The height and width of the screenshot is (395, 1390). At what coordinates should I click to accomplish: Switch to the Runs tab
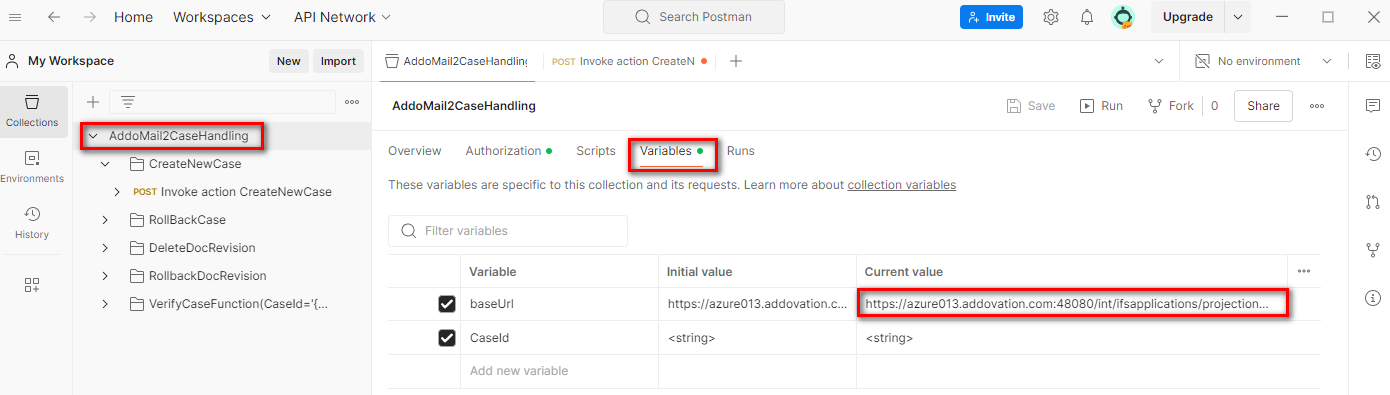point(741,151)
